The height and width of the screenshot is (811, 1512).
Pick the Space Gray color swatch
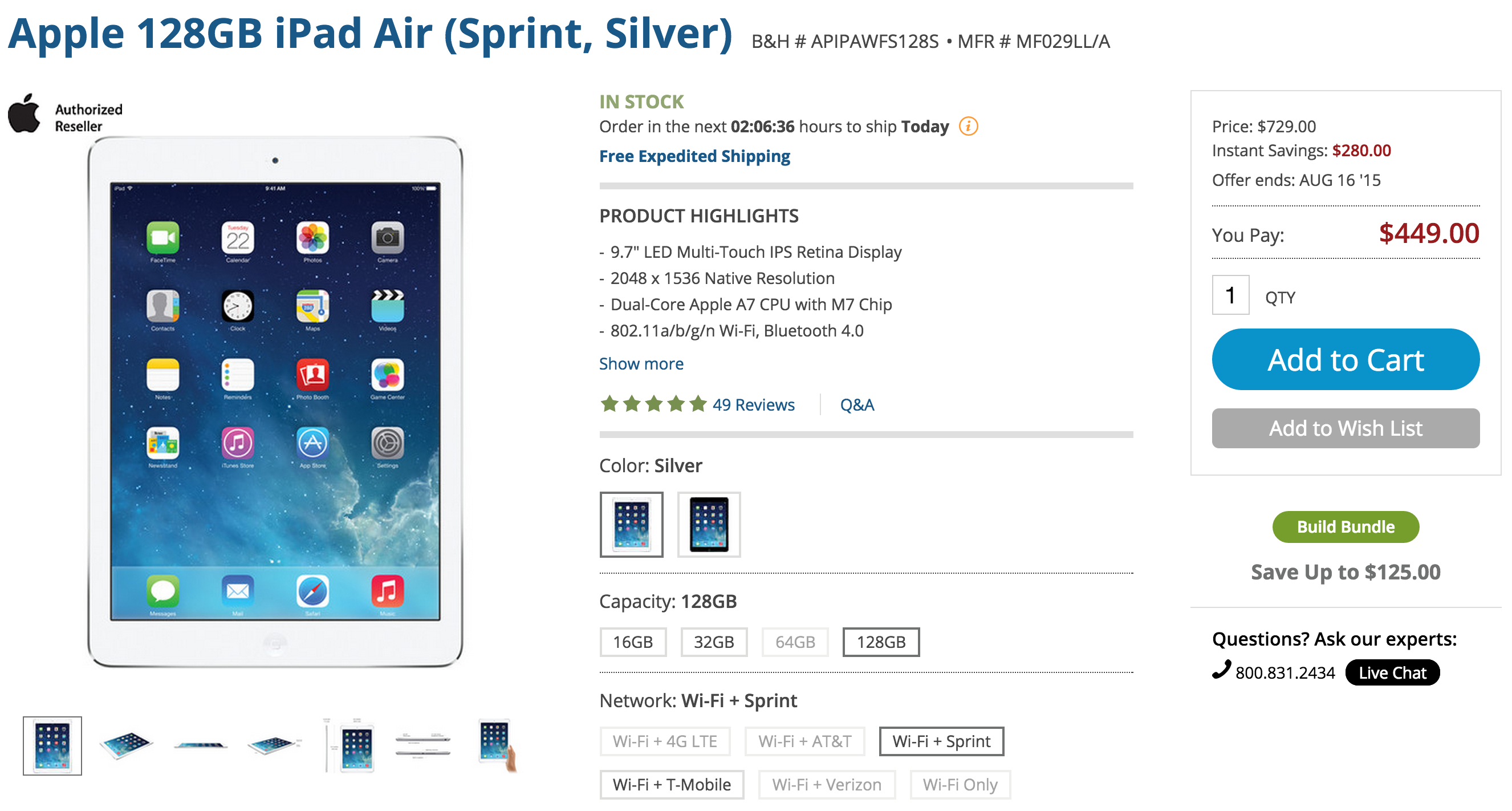coord(709,524)
